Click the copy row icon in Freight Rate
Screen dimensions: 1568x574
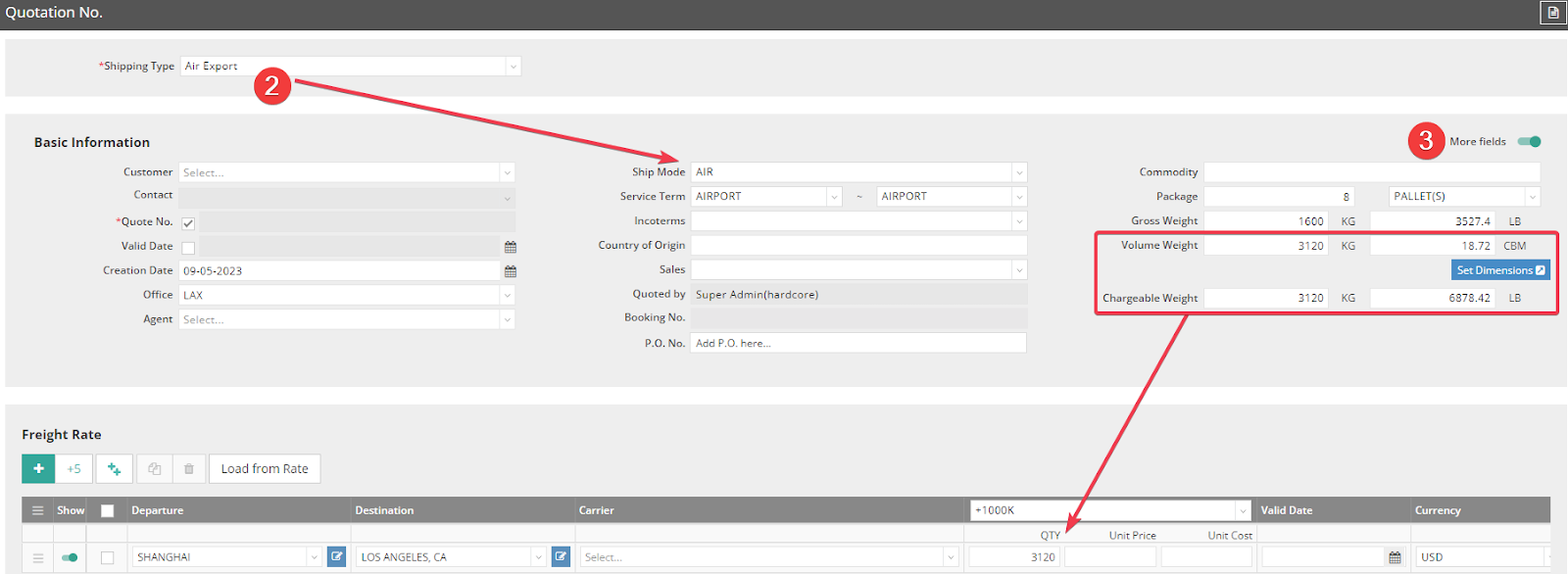click(154, 469)
